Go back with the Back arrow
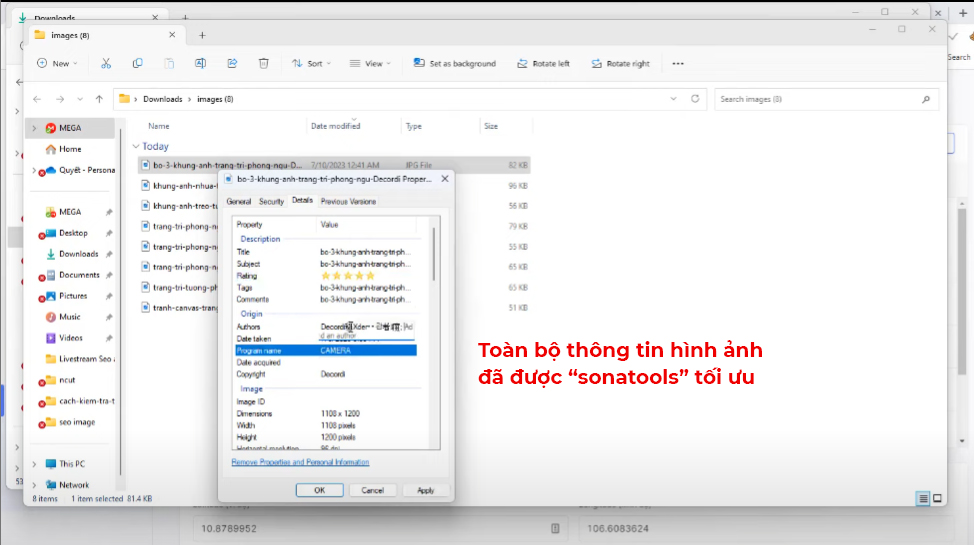974x545 pixels. 37,99
